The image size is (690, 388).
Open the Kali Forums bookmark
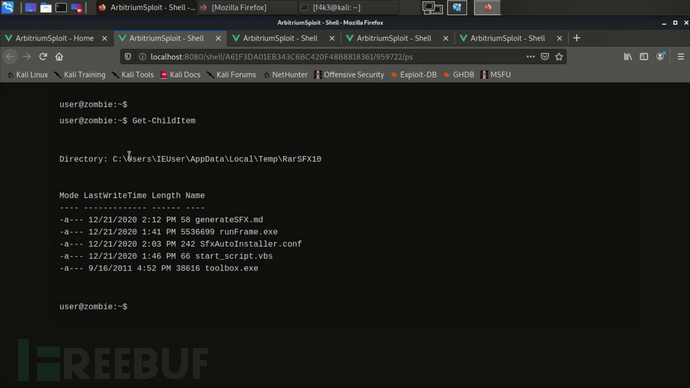click(x=231, y=75)
